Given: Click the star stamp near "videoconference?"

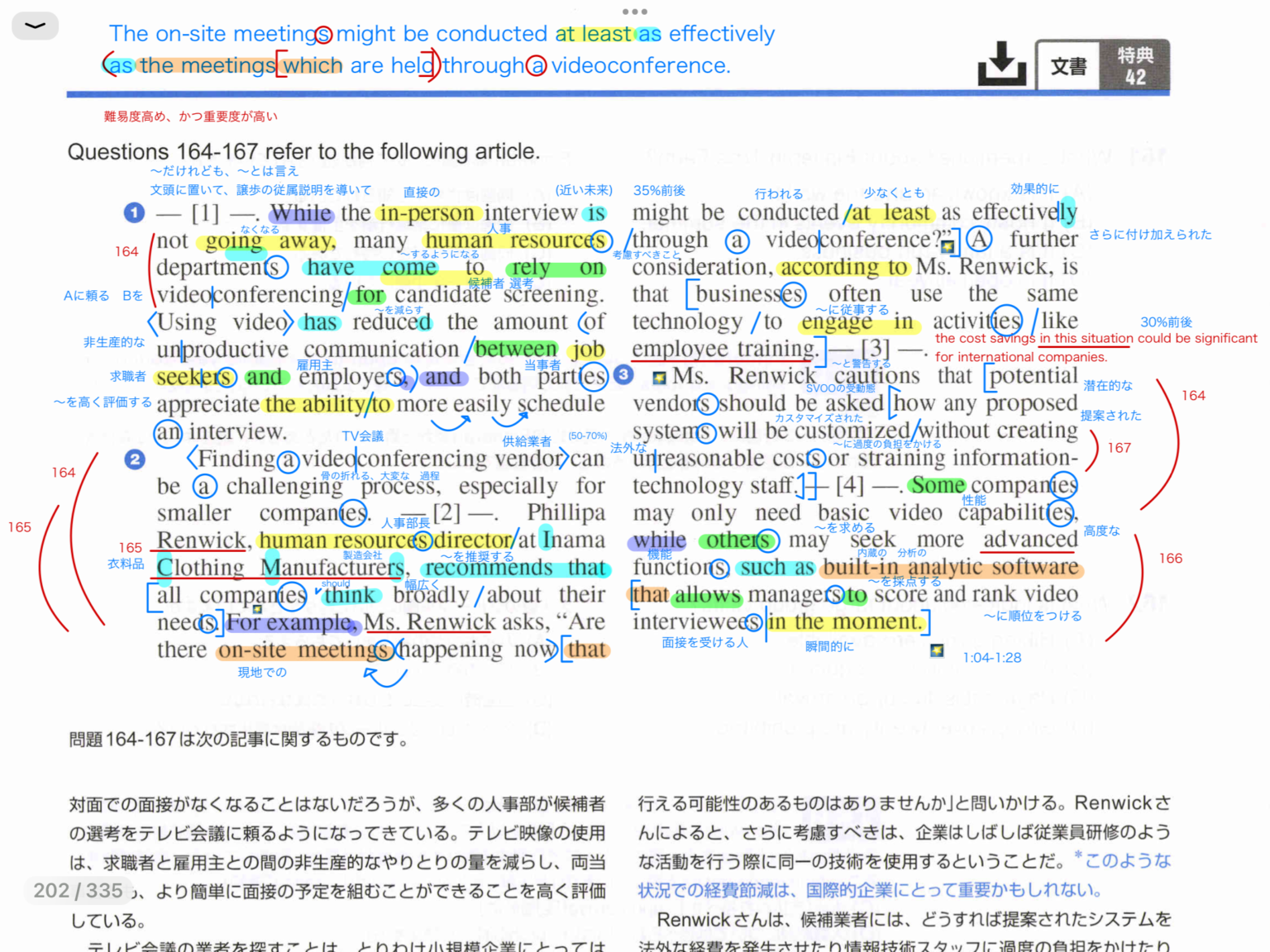Looking at the screenshot, I should [947, 245].
